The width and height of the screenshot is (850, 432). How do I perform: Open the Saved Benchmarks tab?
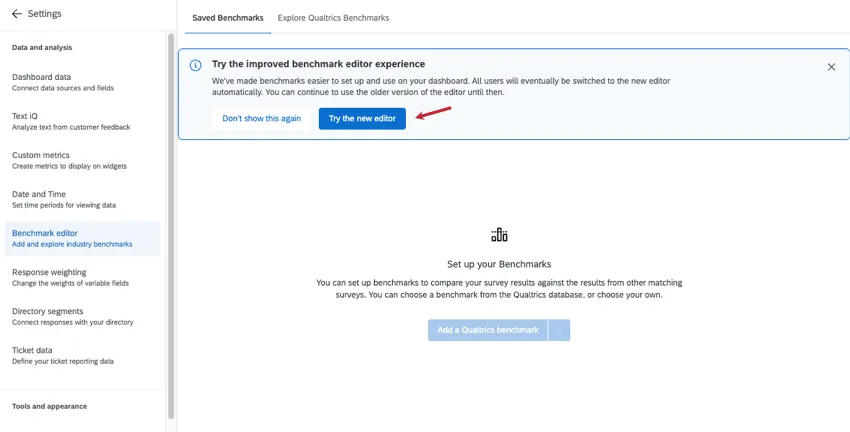click(x=228, y=18)
